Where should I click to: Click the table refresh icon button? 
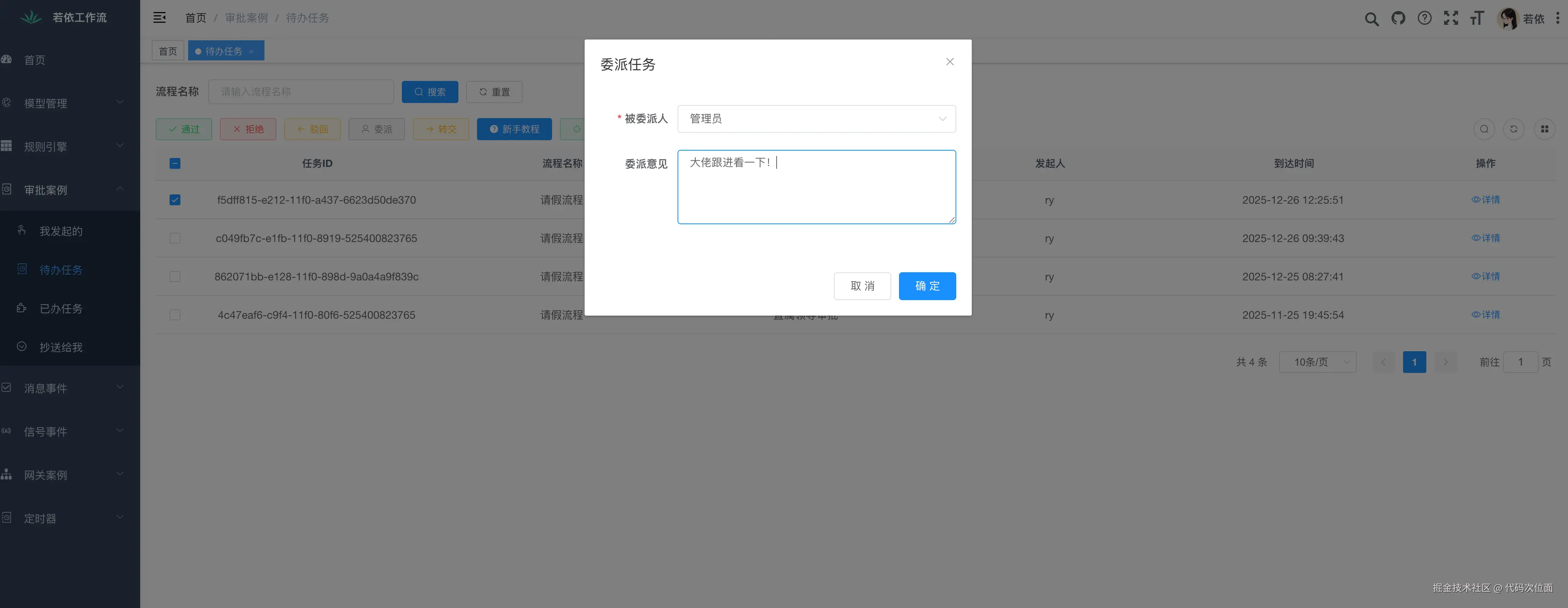point(1513,129)
